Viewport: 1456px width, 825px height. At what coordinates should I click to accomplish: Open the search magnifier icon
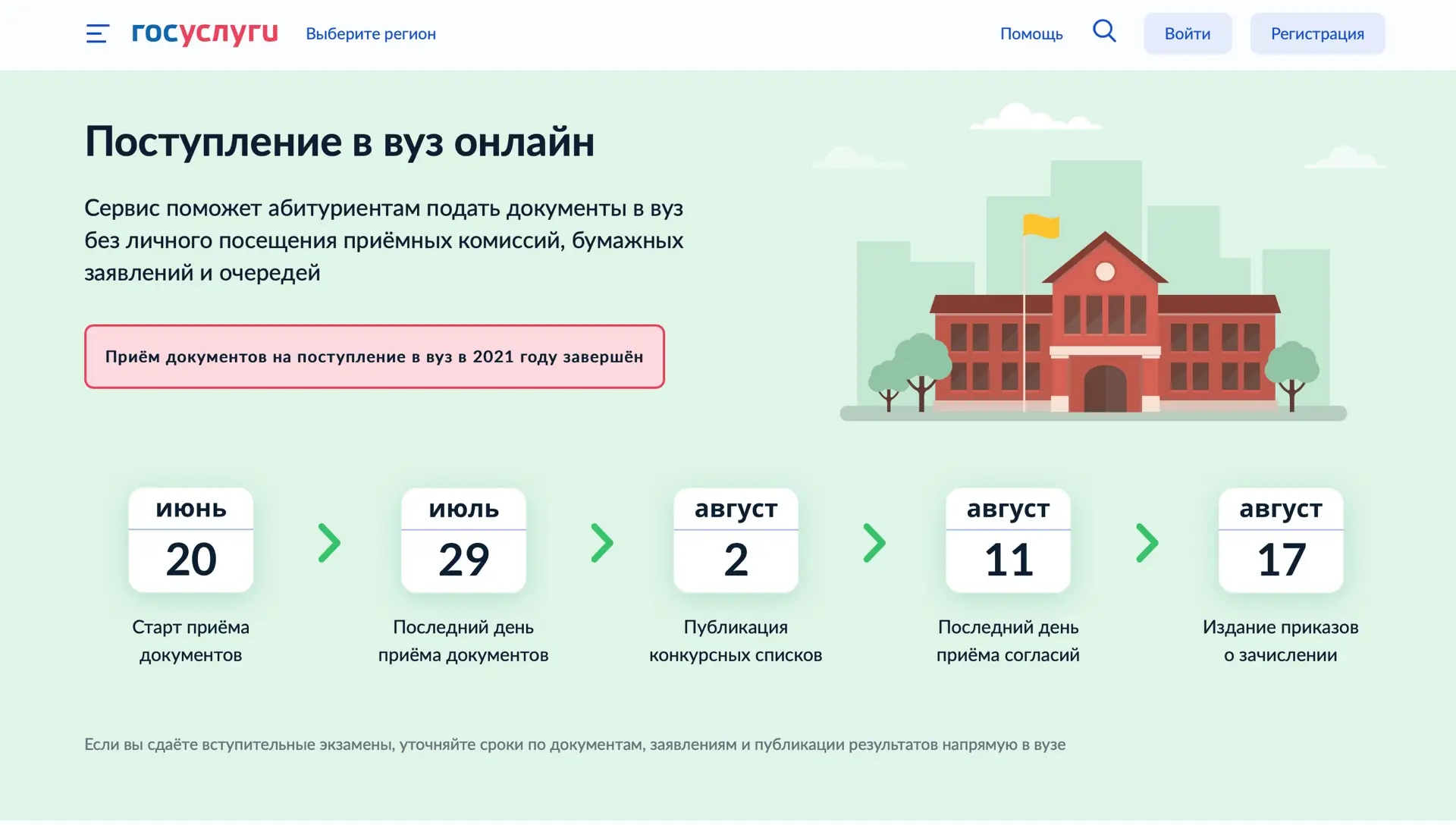[1104, 31]
